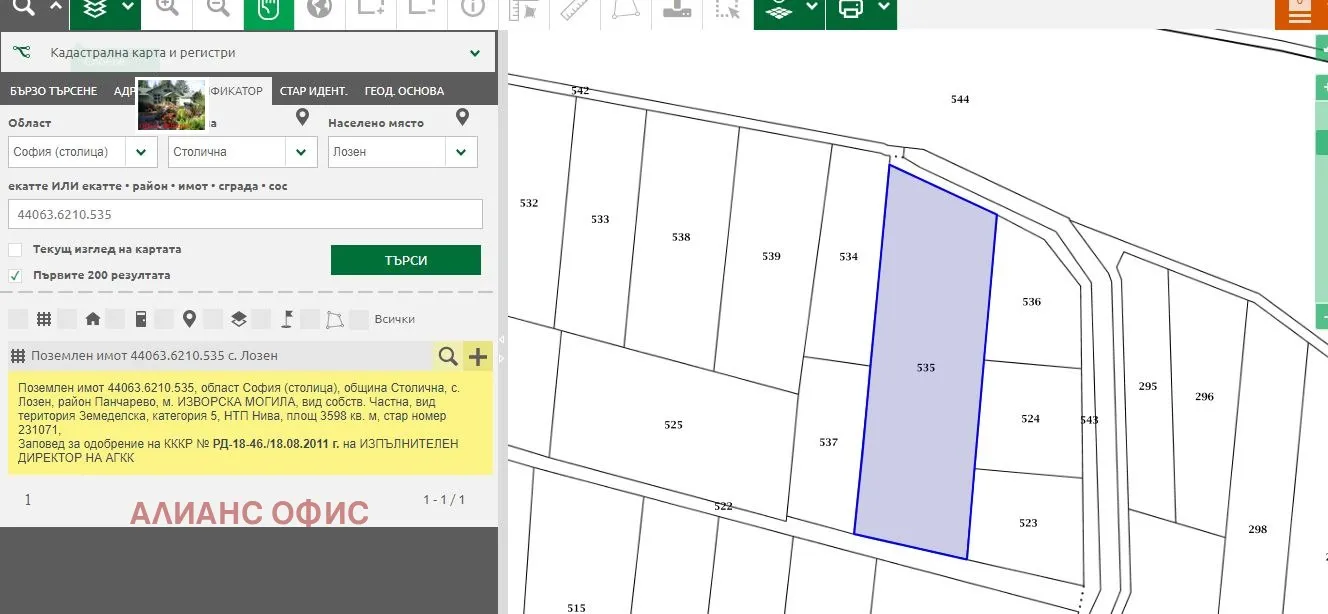Open the Област 'София (столица)' dropdown
Image resolution: width=1328 pixels, height=614 pixels.
pos(141,152)
